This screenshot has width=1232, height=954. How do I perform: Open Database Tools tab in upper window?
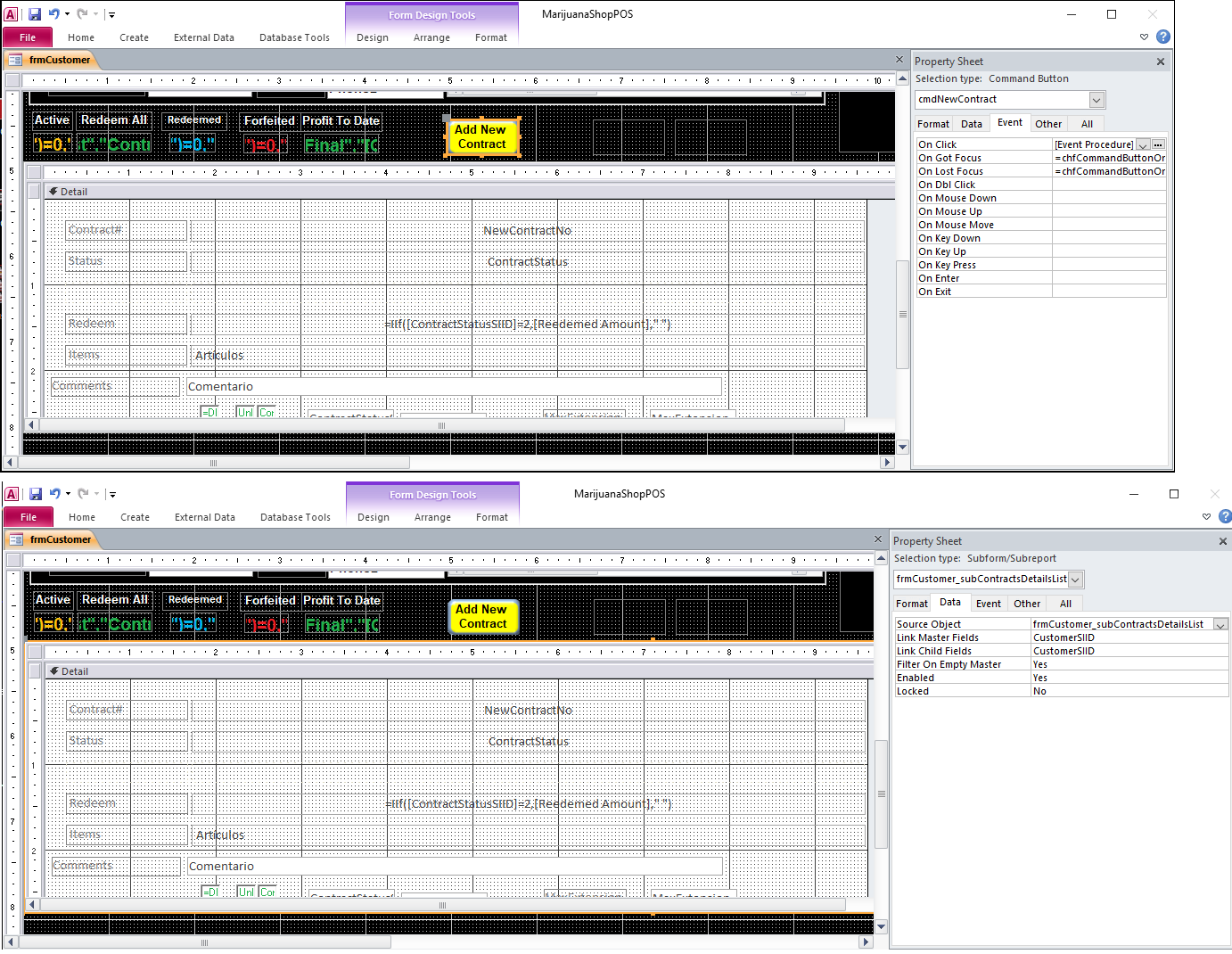coord(294,37)
